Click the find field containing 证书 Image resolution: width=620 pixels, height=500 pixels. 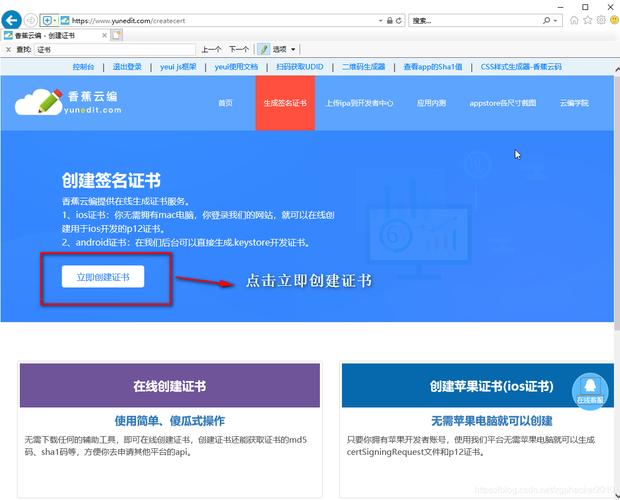pyautogui.click(x=115, y=49)
